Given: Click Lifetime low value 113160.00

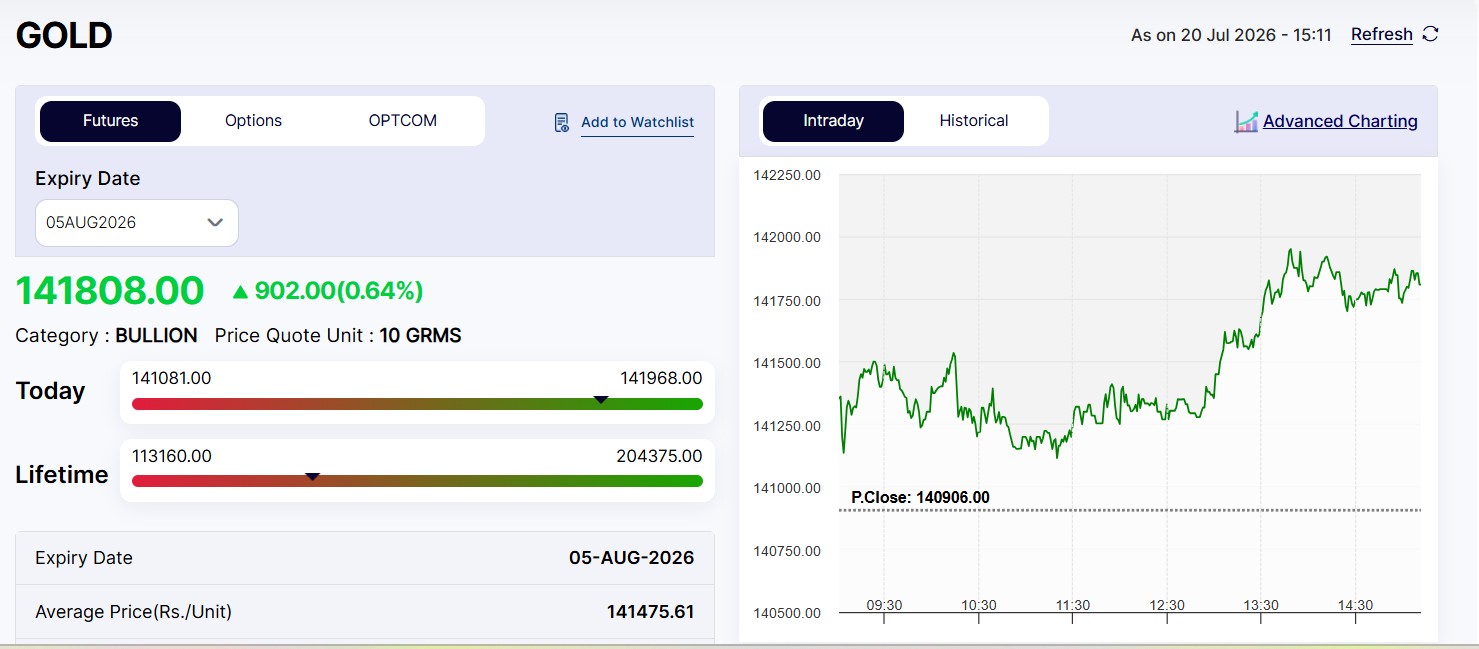Looking at the screenshot, I should [x=172, y=456].
